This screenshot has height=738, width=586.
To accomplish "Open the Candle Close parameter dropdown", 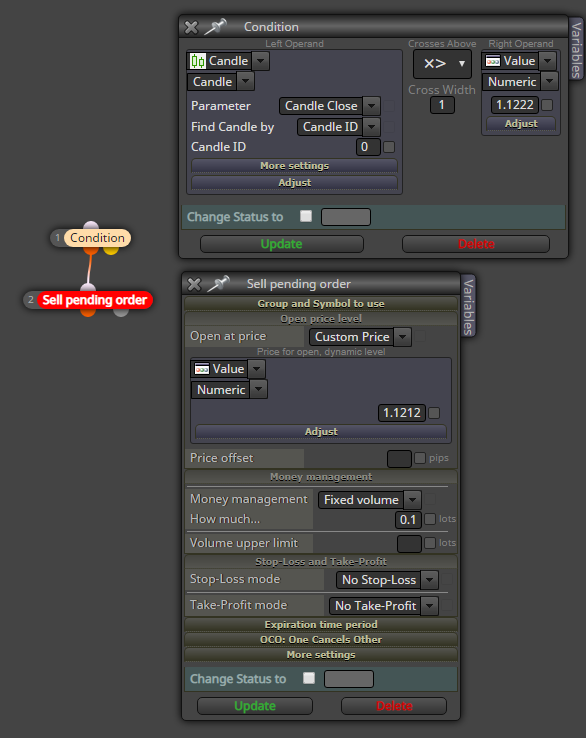I will [x=371, y=106].
